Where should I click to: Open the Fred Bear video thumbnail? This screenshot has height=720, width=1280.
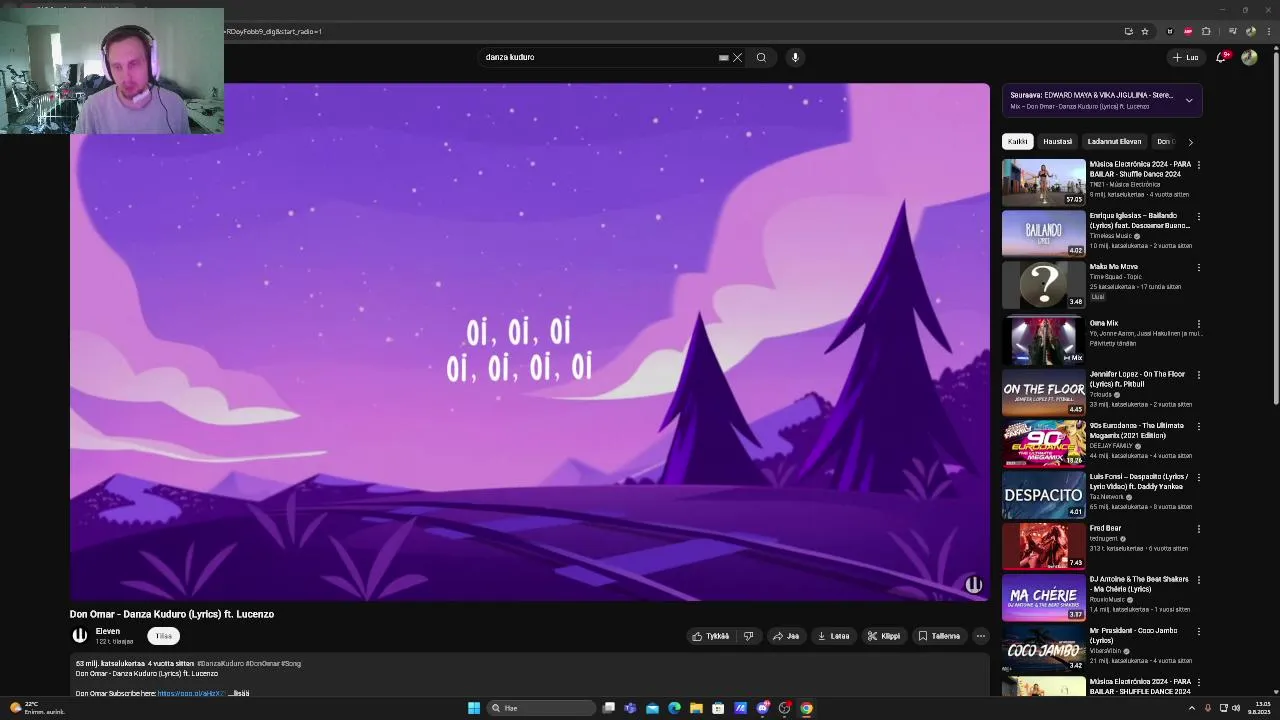[1043, 545]
